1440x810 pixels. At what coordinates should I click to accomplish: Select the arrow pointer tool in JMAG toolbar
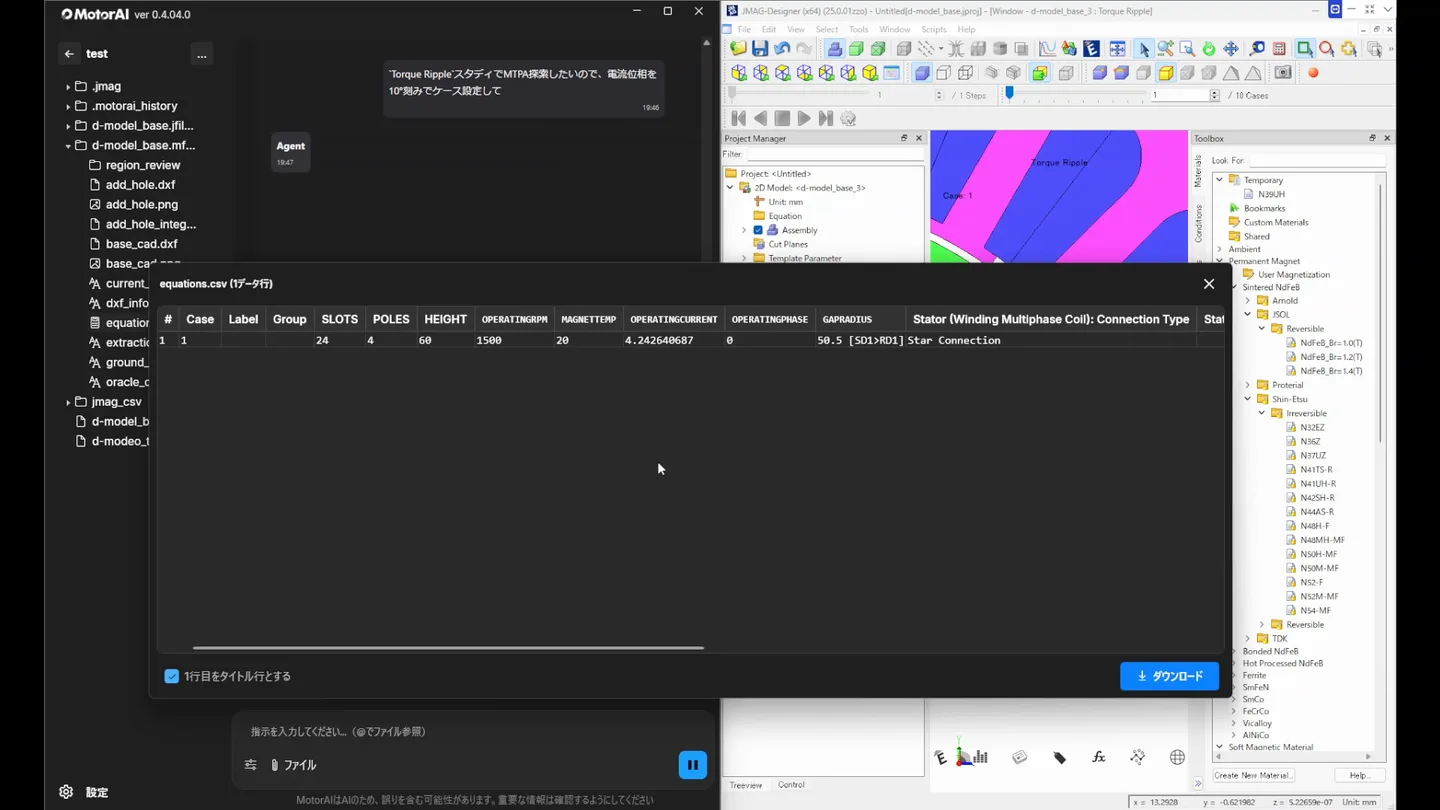pyautogui.click(x=1144, y=49)
